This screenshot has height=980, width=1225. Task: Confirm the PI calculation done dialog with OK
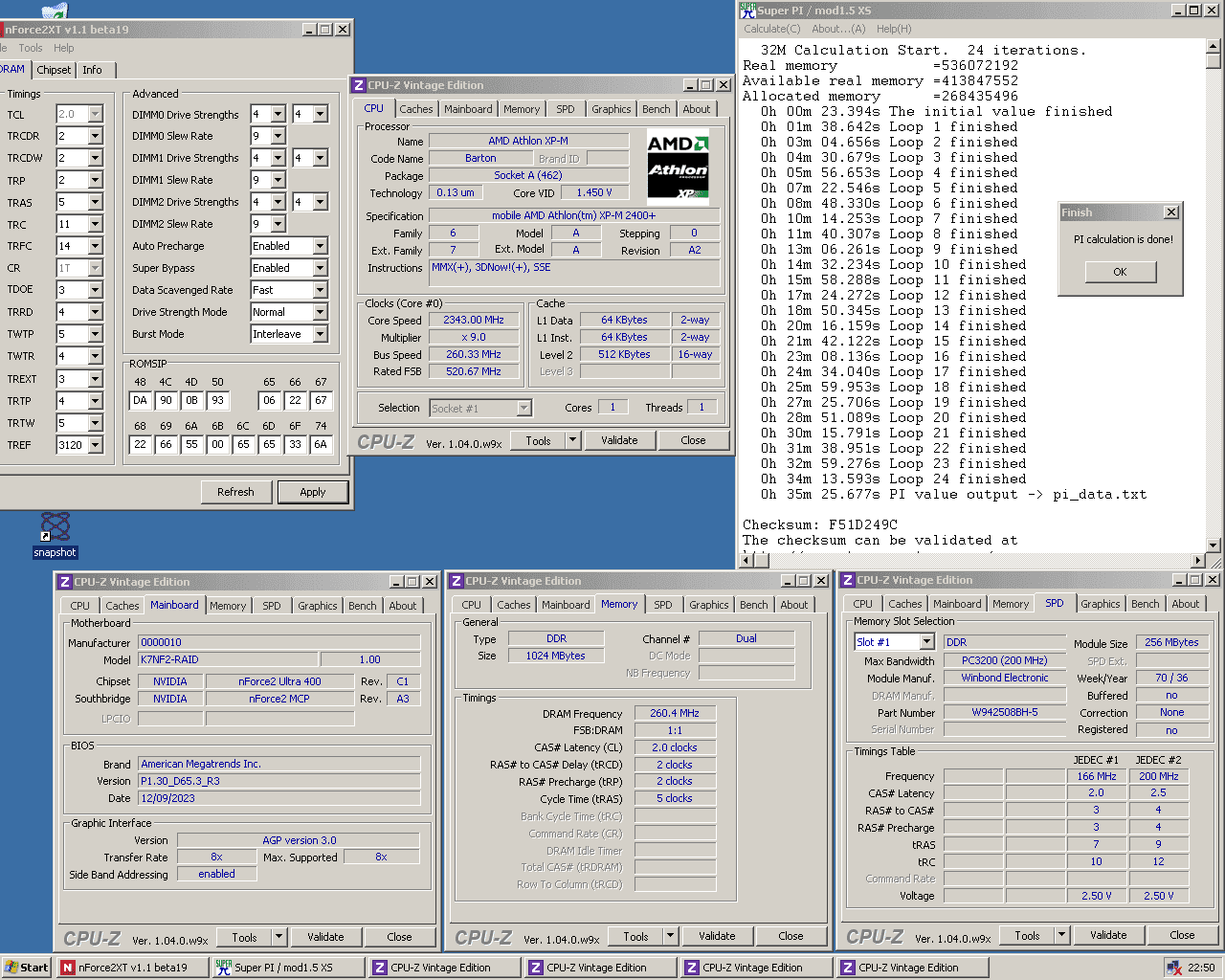click(x=1120, y=272)
